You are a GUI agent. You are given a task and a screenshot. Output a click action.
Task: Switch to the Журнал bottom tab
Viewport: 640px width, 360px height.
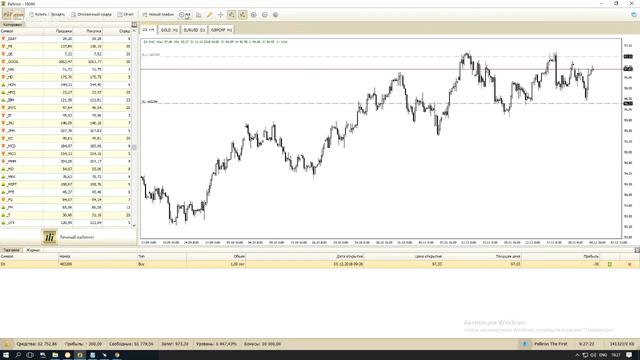pyautogui.click(x=33, y=250)
